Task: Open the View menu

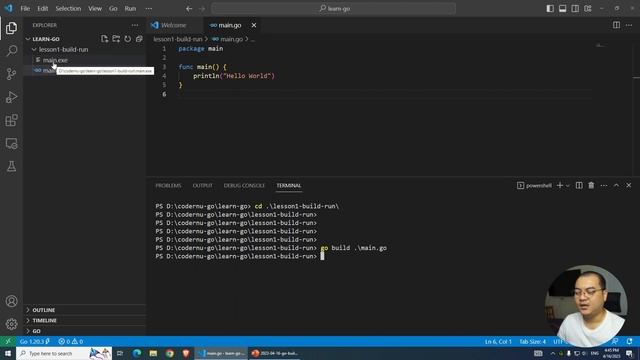Action: pyautogui.click(x=95, y=8)
